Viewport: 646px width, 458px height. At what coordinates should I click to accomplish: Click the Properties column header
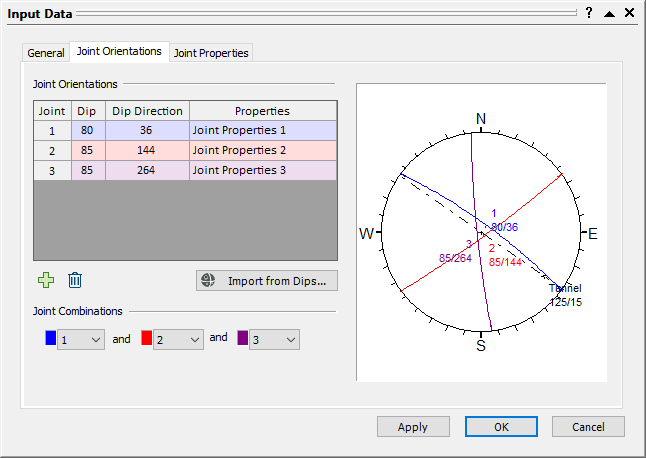[x=263, y=111]
